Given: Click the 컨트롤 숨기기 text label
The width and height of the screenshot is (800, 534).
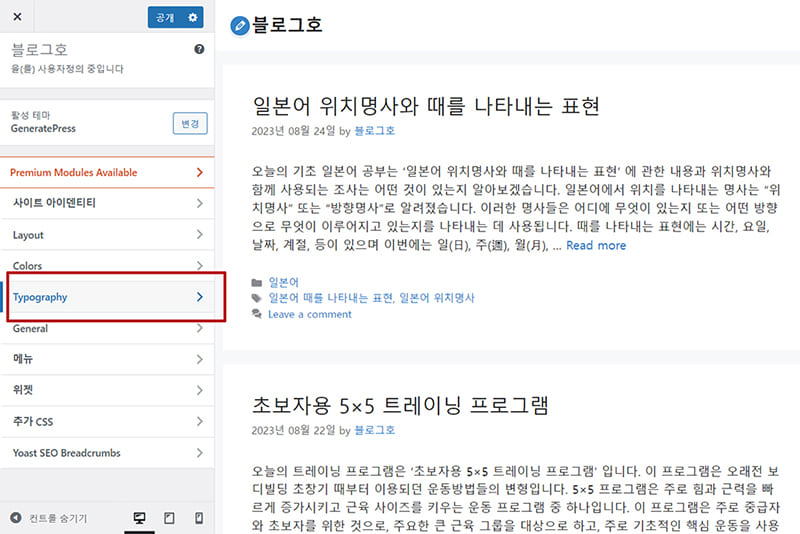Looking at the screenshot, I should tap(58, 518).
